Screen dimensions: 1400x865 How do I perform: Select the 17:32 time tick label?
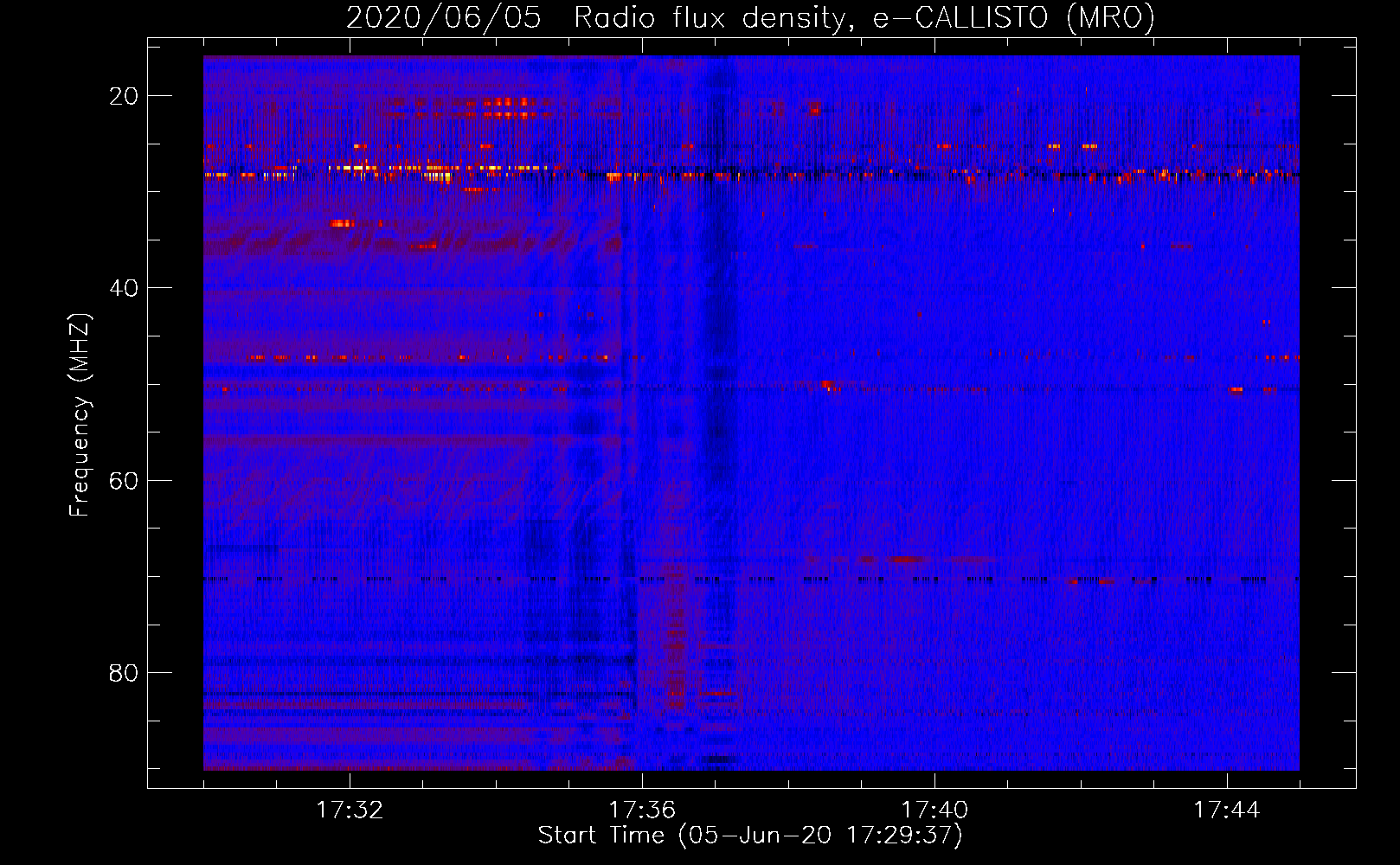(x=350, y=811)
